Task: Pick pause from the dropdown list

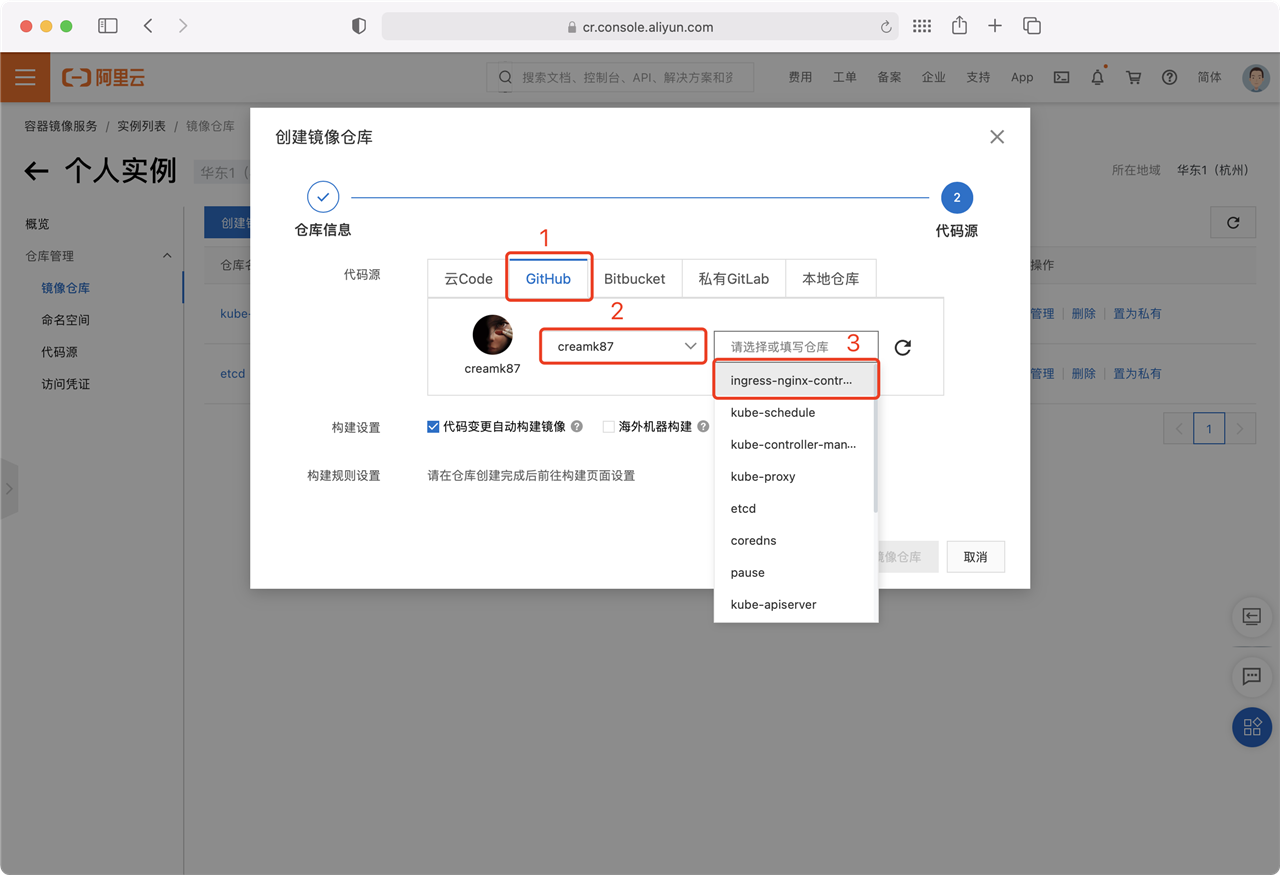Action: pos(795,573)
